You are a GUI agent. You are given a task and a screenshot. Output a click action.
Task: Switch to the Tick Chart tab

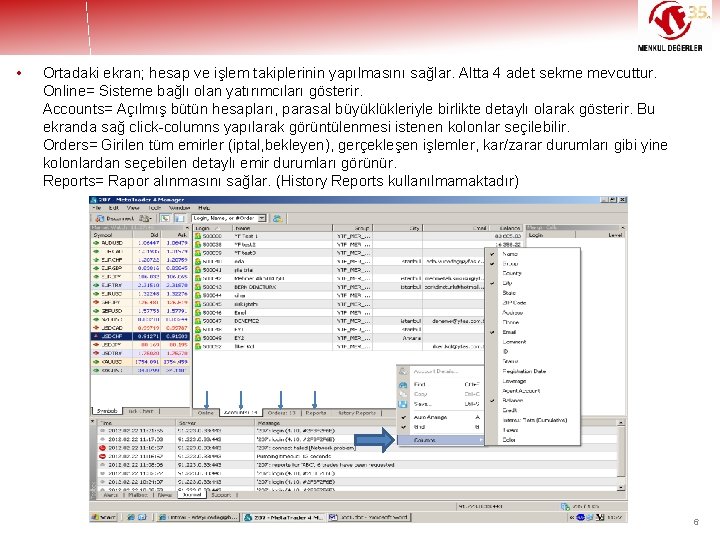141,411
